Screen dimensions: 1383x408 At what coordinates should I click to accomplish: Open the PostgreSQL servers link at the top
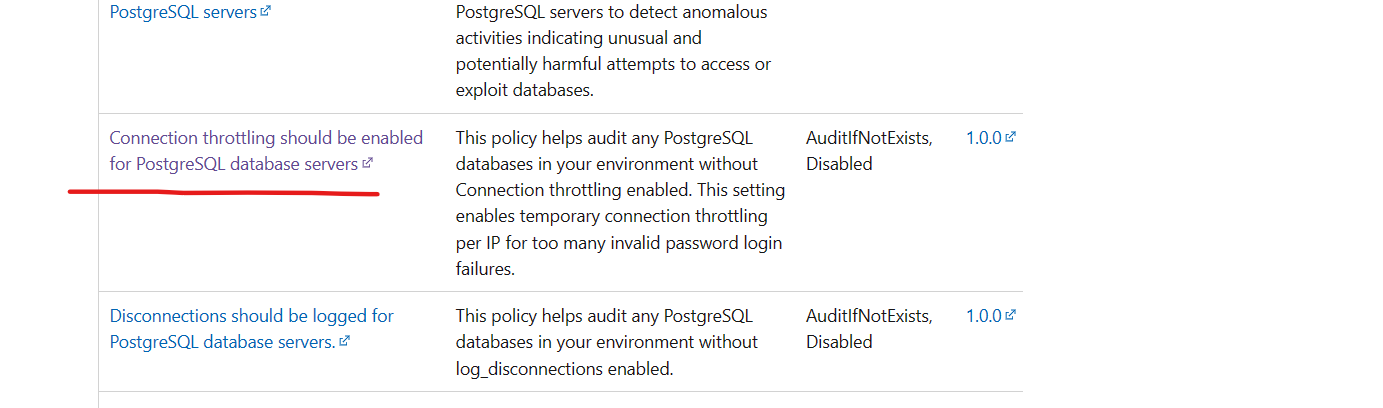coord(184,13)
